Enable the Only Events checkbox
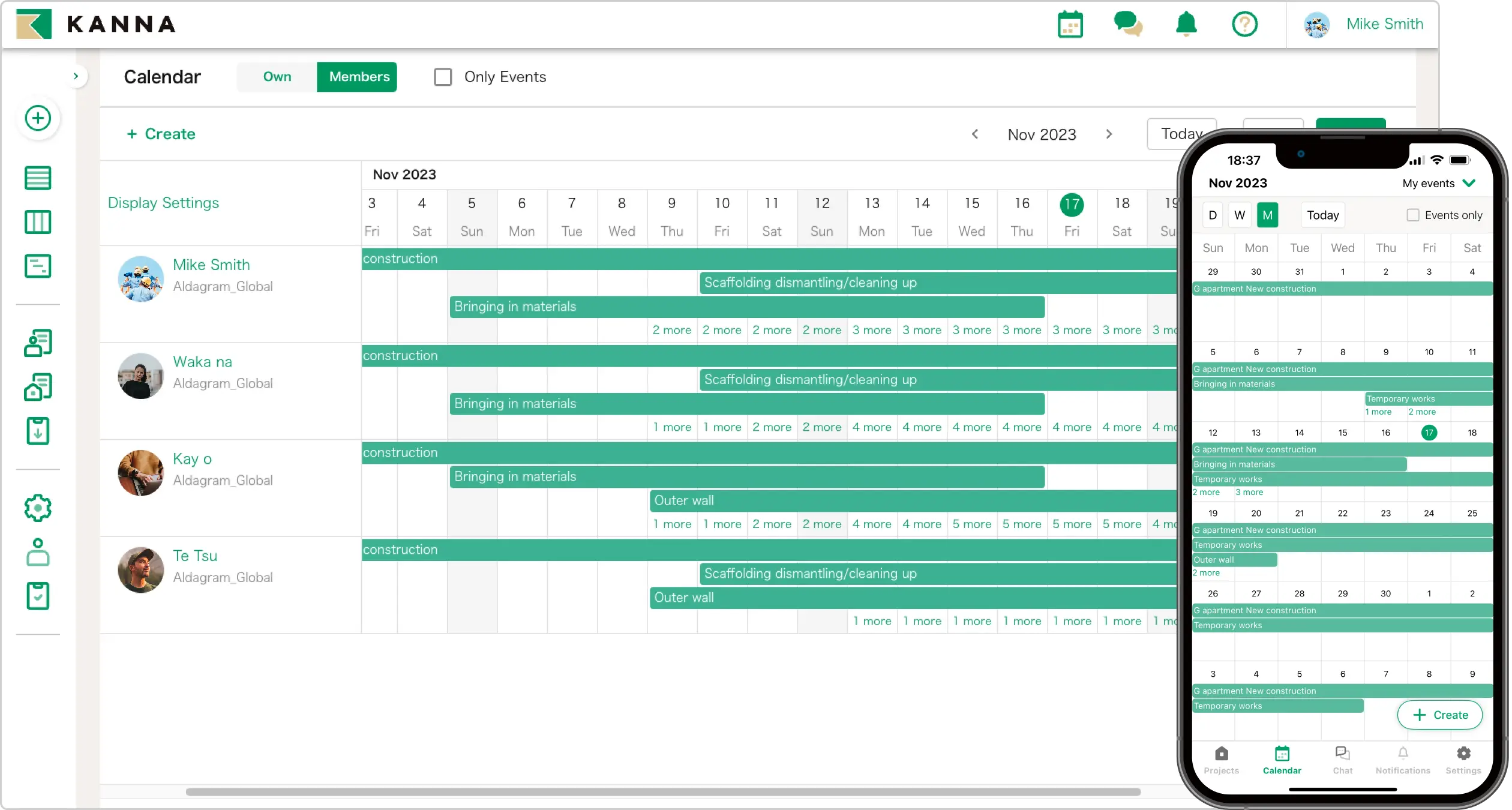Viewport: 1512px width, 810px height. pyautogui.click(x=443, y=77)
